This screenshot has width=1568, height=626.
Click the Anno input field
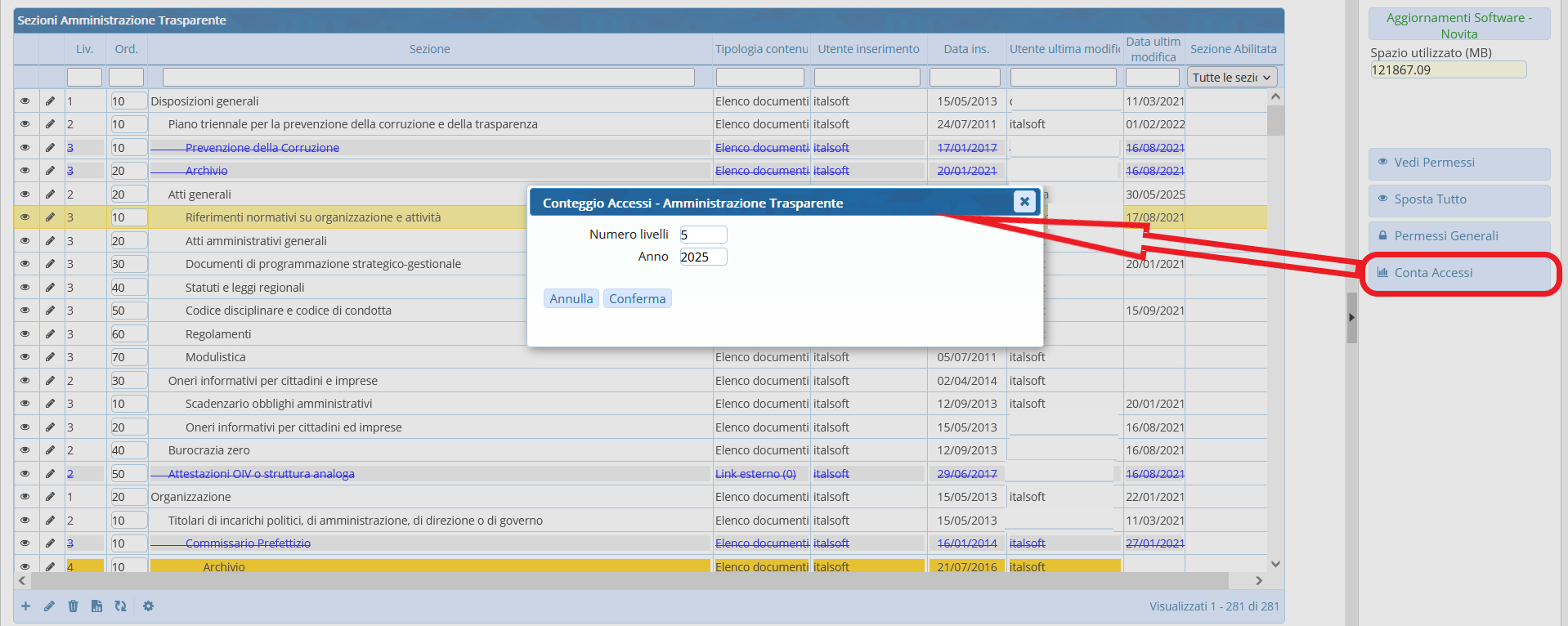(702, 257)
